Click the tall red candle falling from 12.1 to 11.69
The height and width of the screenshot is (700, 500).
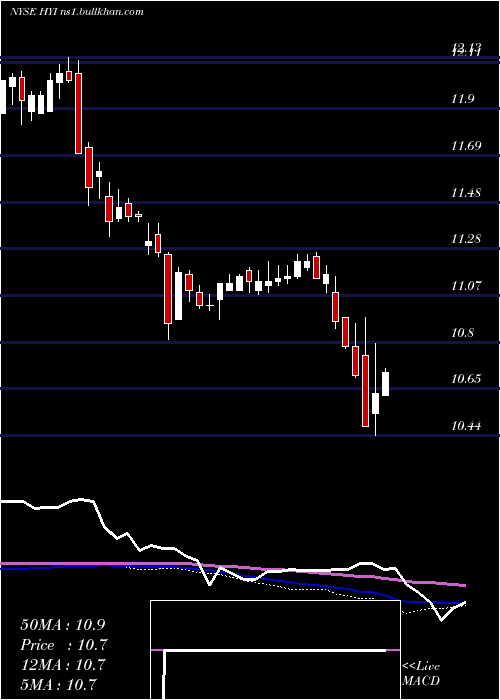[x=78, y=113]
